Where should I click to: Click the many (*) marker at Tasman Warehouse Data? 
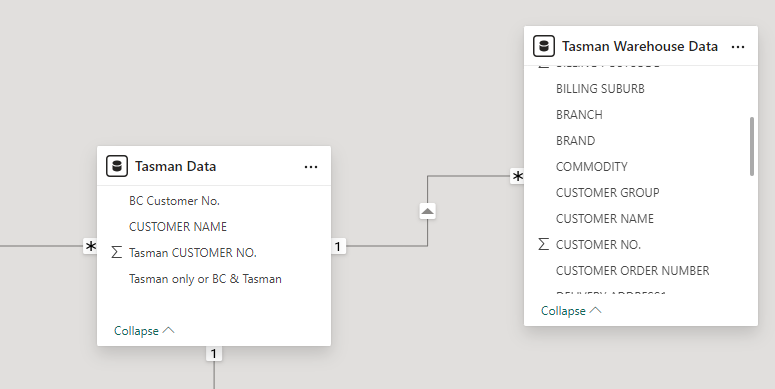(517, 176)
